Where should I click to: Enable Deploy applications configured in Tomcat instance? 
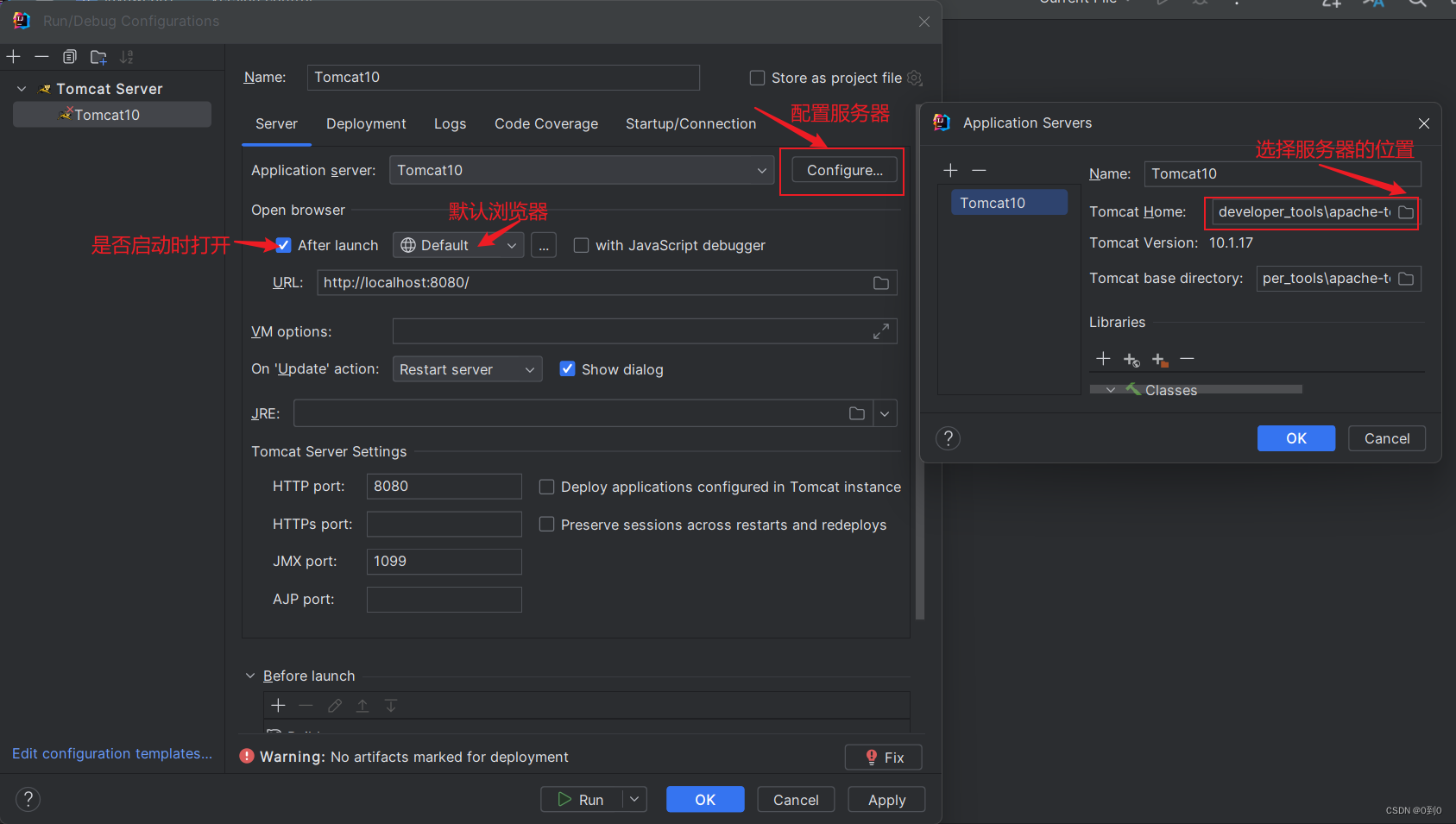coord(546,487)
